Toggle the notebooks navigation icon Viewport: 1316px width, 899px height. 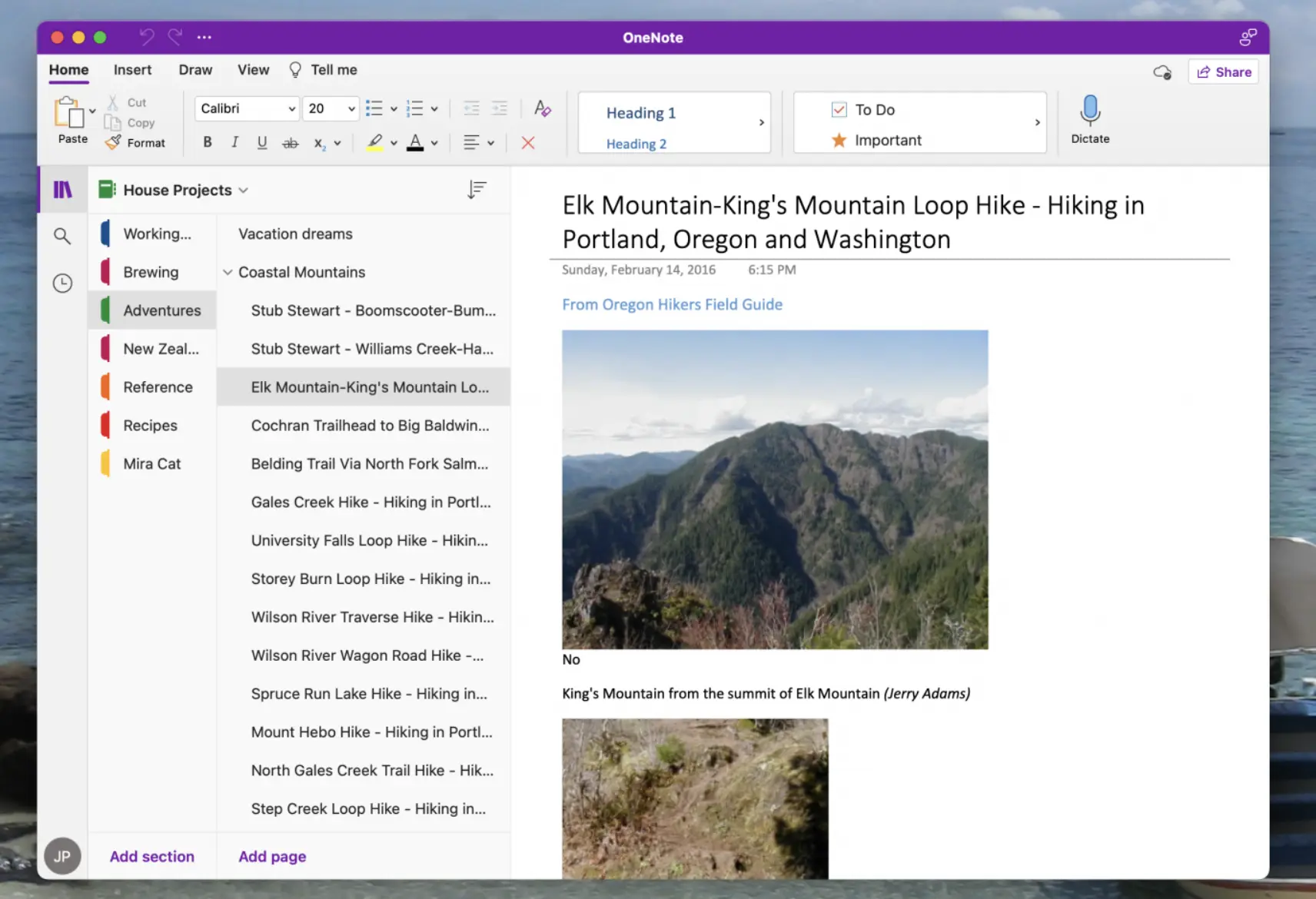pyautogui.click(x=62, y=190)
